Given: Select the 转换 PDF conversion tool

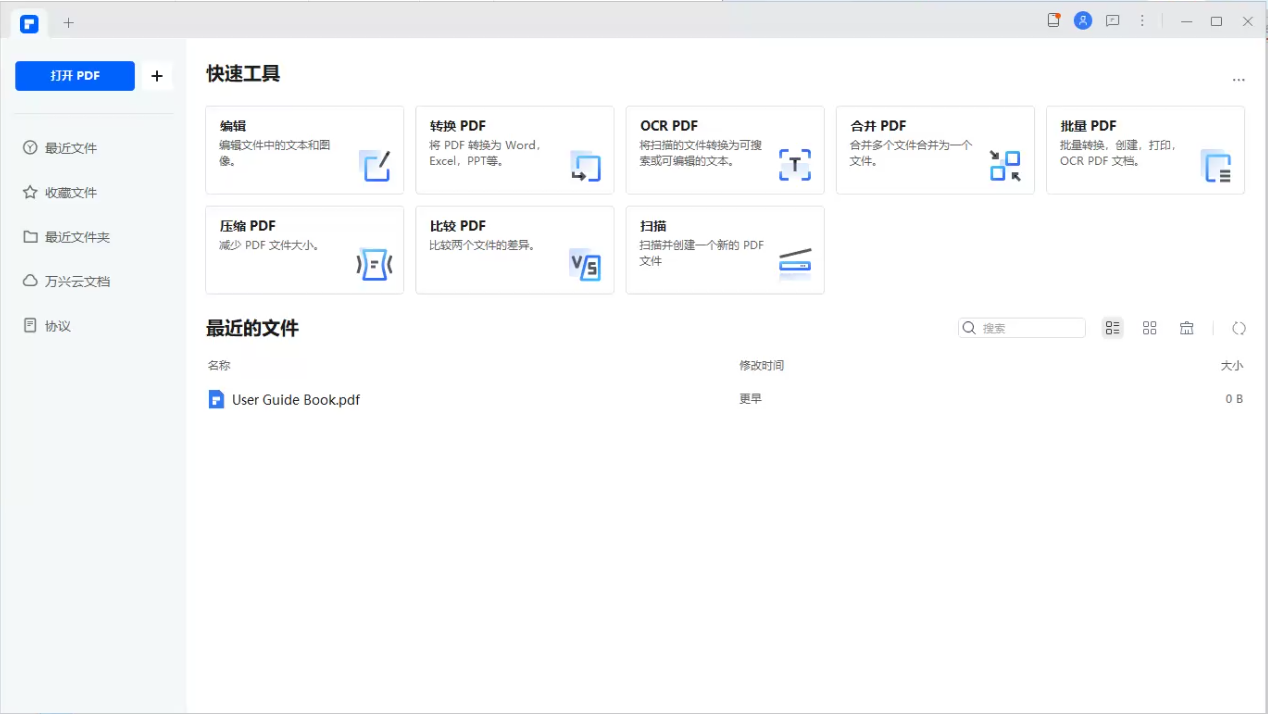Looking at the screenshot, I should pyautogui.click(x=514, y=150).
